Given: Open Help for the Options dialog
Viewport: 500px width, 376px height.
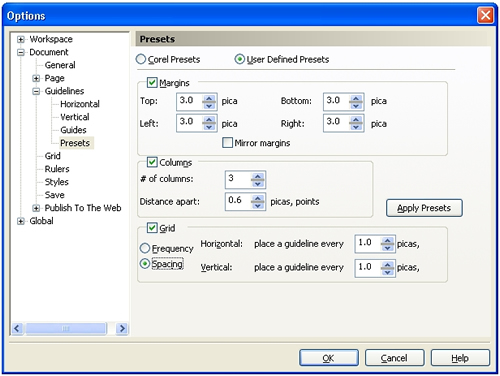Looking at the screenshot, I should coord(460,358).
